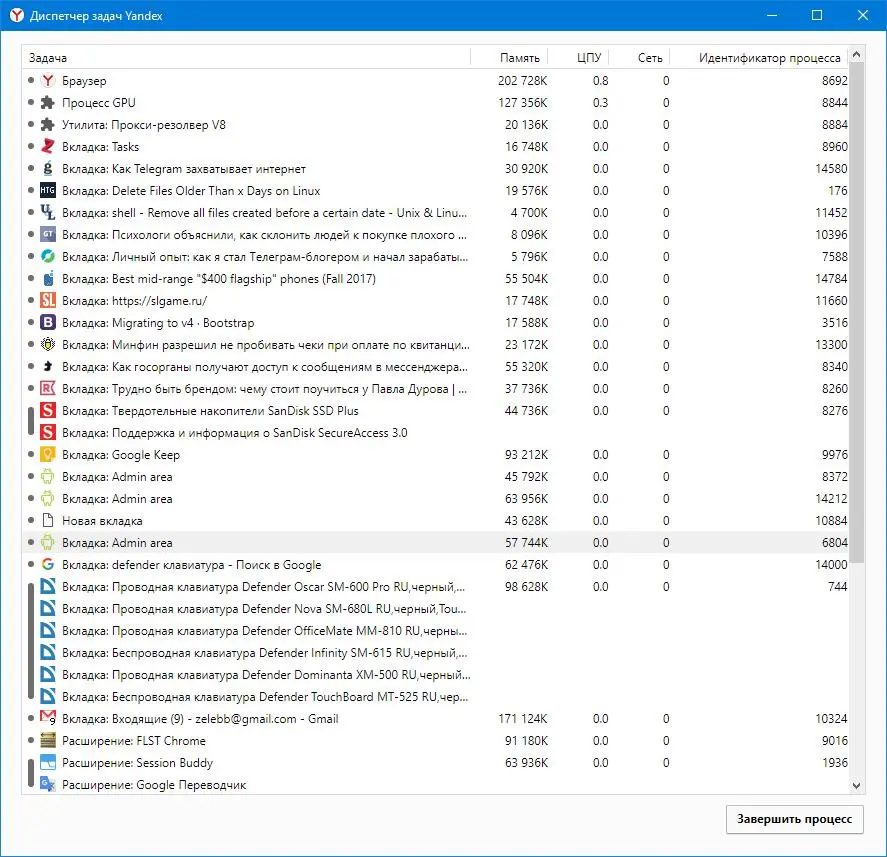Click process ID 8372
Viewport: 887px width, 857px height.
click(x=834, y=477)
